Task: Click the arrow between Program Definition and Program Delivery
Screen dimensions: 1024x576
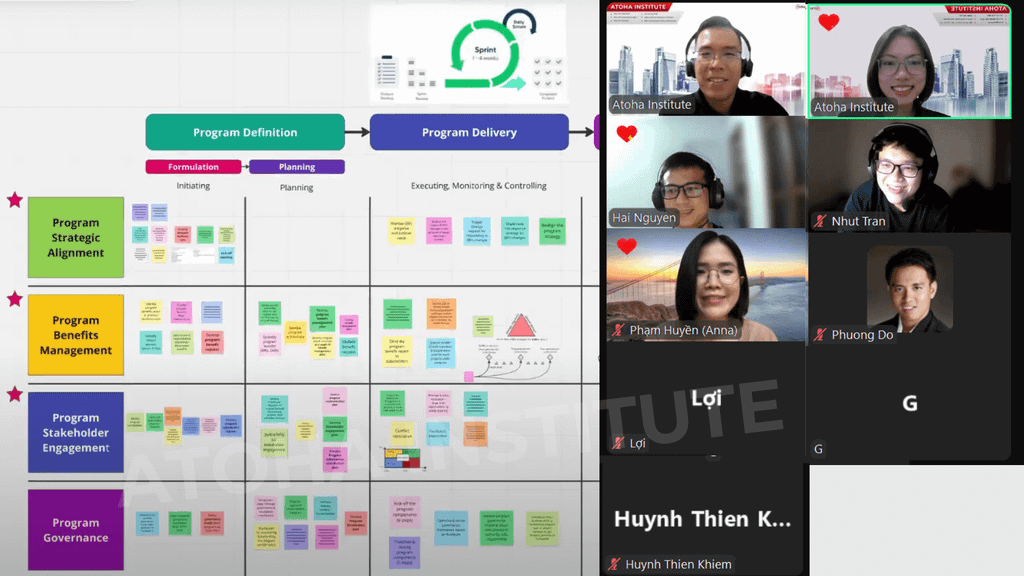Action: pos(357,132)
